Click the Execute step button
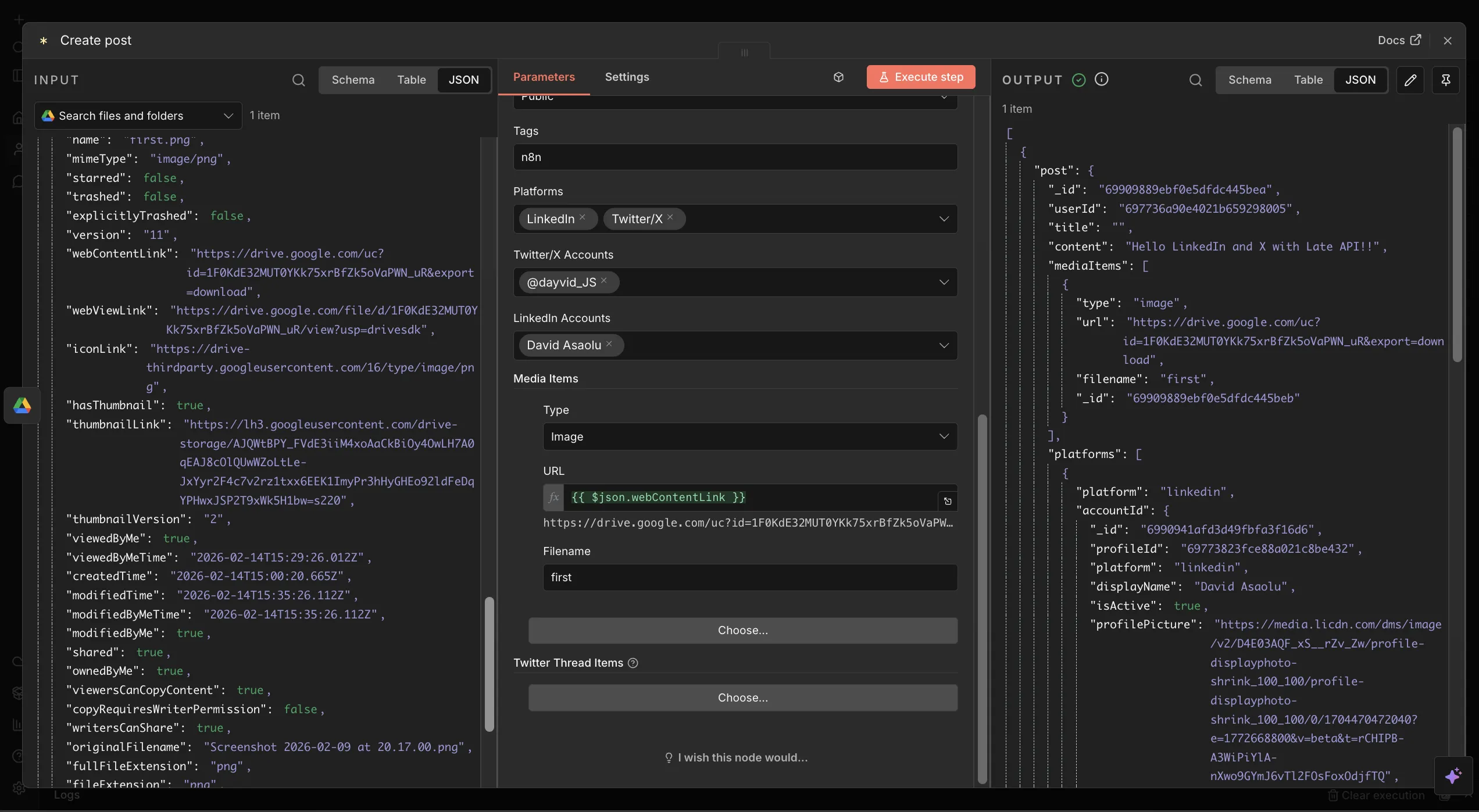 click(x=920, y=77)
